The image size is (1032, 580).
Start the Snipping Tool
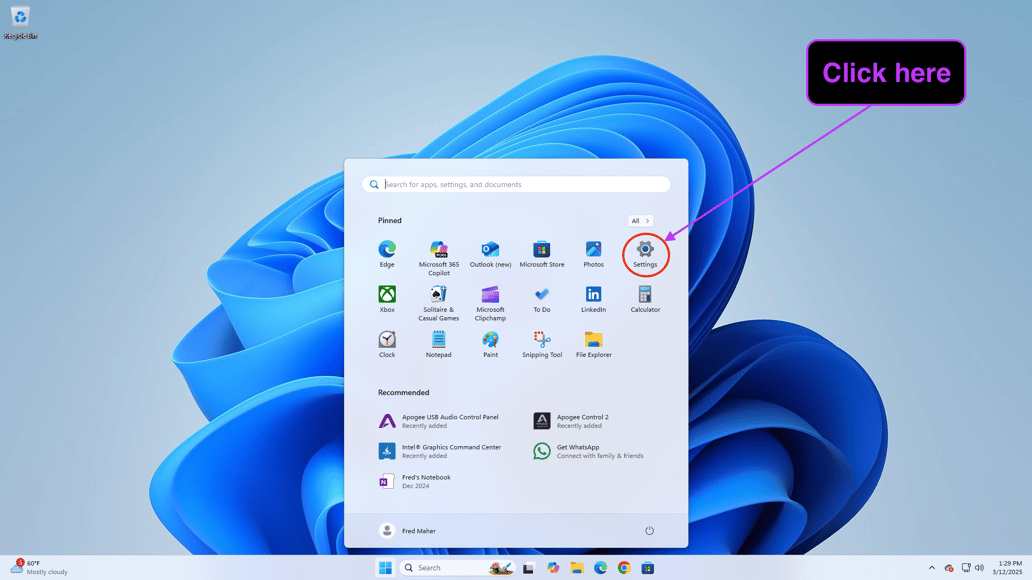tap(541, 340)
